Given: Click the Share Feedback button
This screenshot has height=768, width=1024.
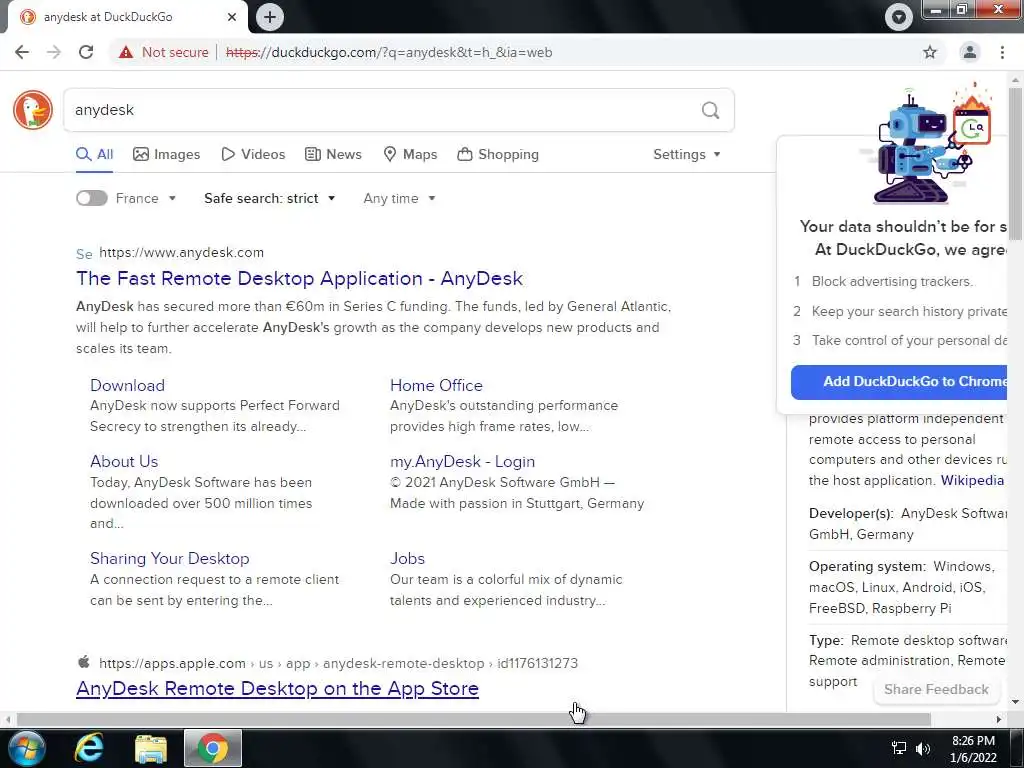Looking at the screenshot, I should coord(936,690).
